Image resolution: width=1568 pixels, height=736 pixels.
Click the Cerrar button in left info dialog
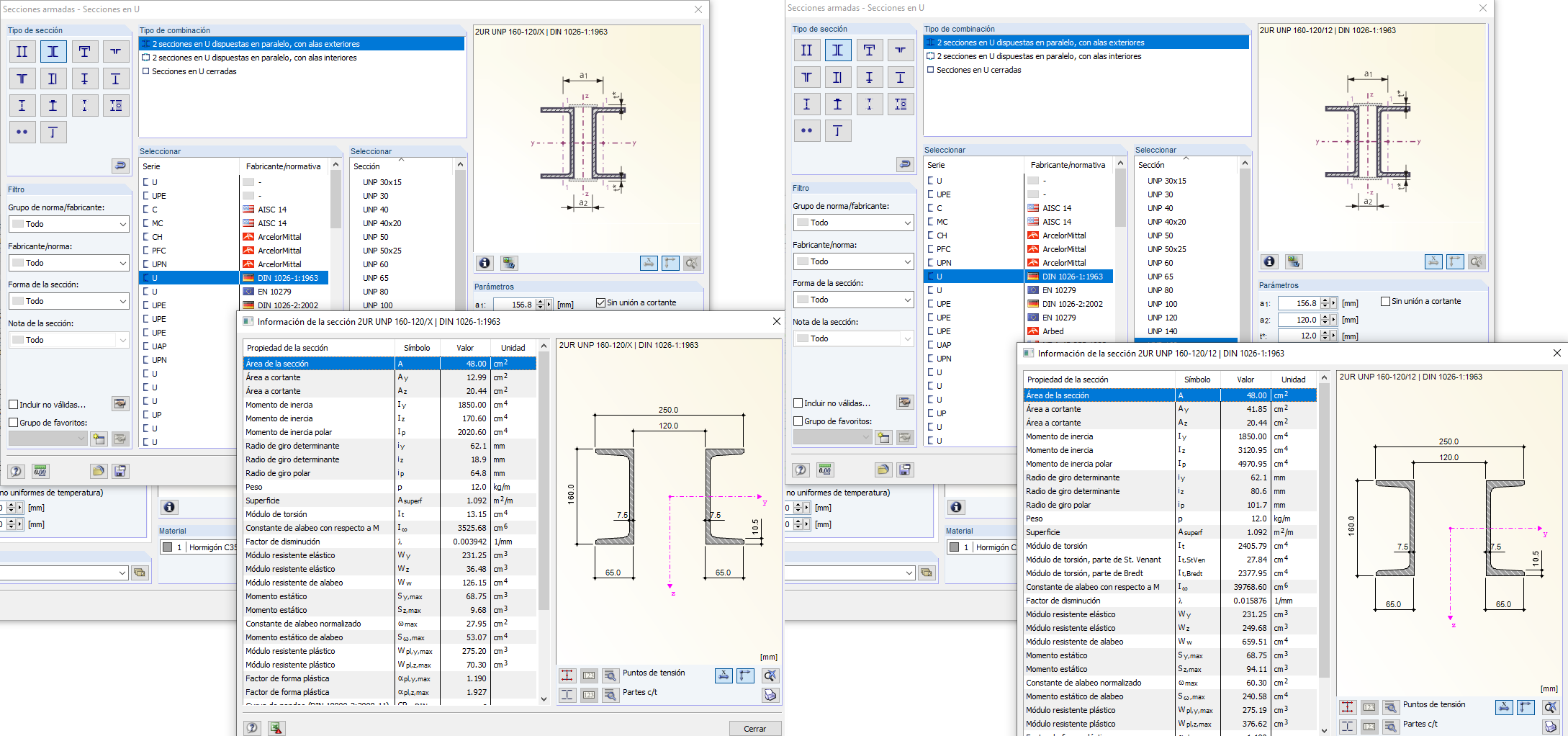tap(754, 728)
